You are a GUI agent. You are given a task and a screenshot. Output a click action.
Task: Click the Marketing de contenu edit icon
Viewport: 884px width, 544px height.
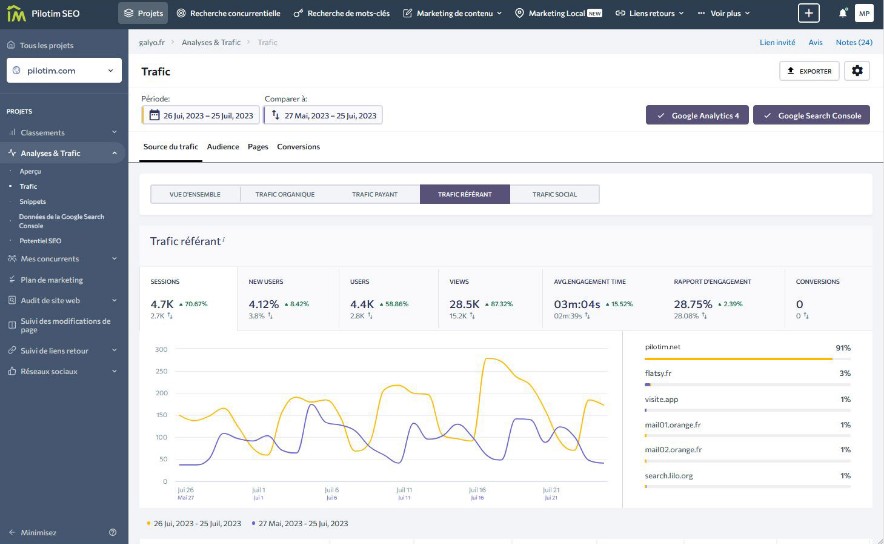click(407, 13)
